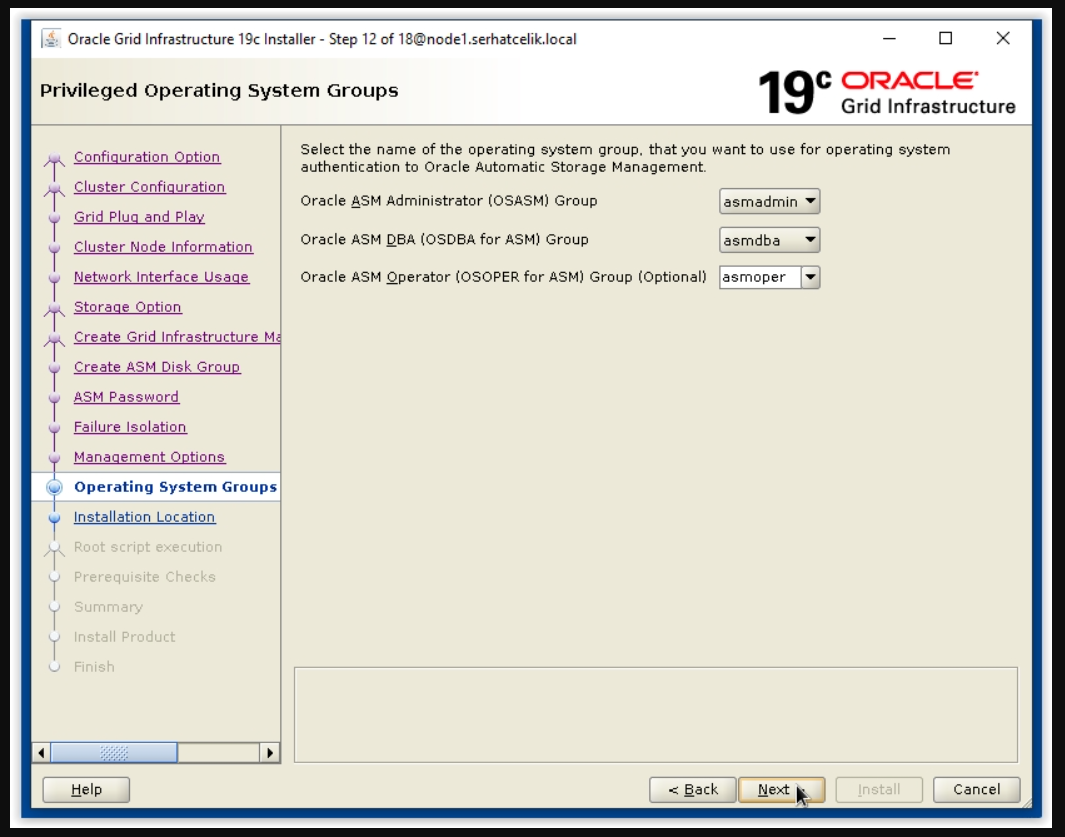Image resolution: width=1065 pixels, height=837 pixels.
Task: Open Cluster Node Information step
Action: click(163, 247)
